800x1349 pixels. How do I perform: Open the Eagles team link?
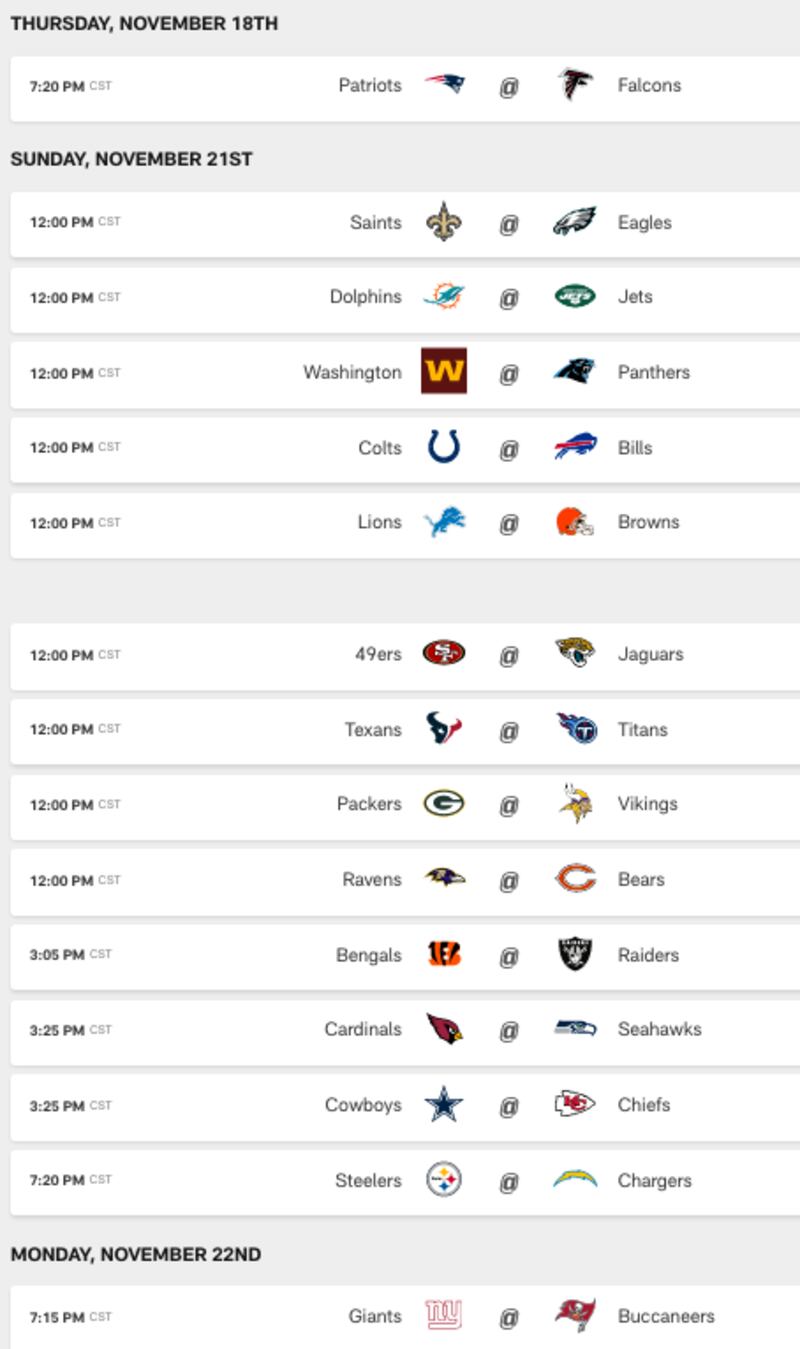pos(645,223)
